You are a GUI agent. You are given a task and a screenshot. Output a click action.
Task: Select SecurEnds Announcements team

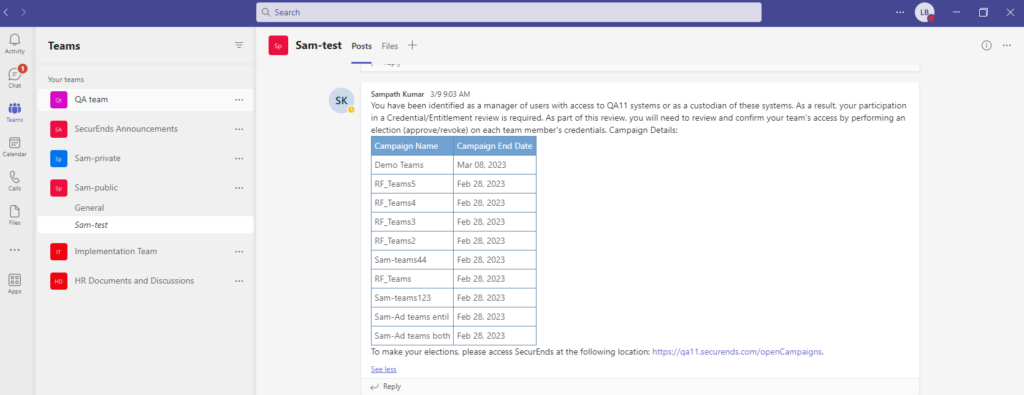[146, 129]
